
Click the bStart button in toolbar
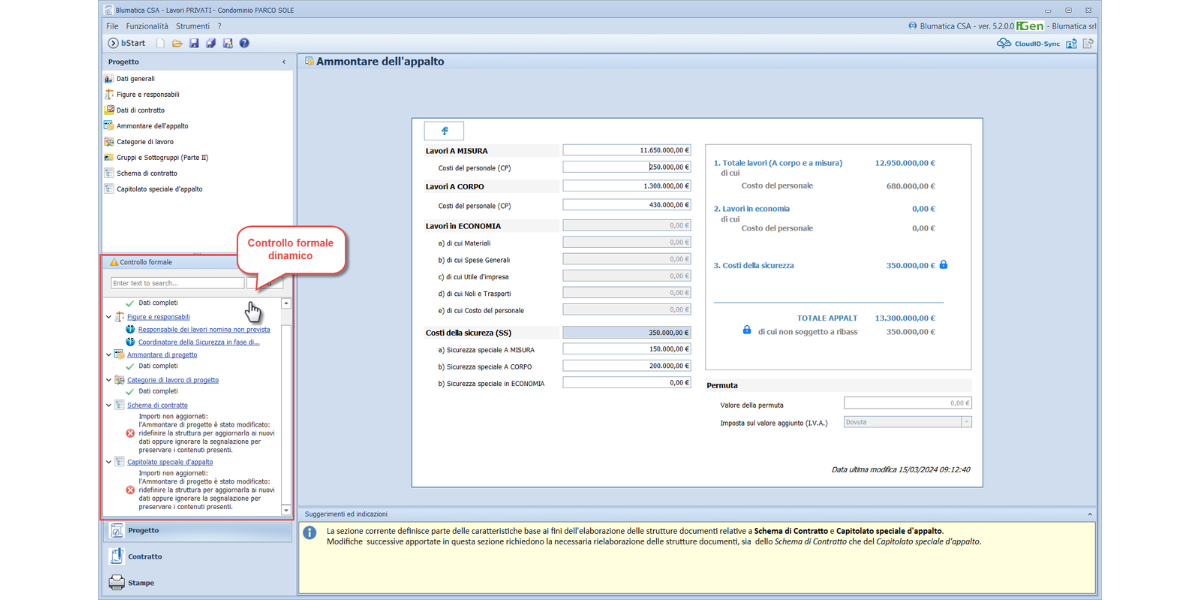tap(127, 43)
